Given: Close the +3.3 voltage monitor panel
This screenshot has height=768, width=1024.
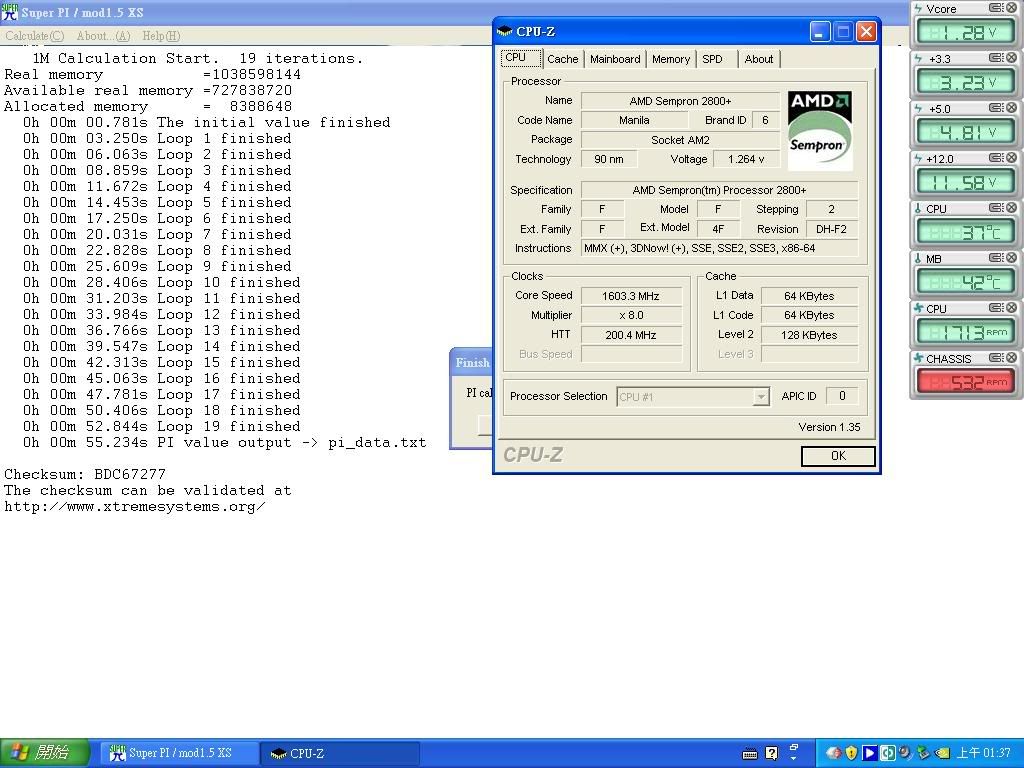Looking at the screenshot, I should point(1011,57).
